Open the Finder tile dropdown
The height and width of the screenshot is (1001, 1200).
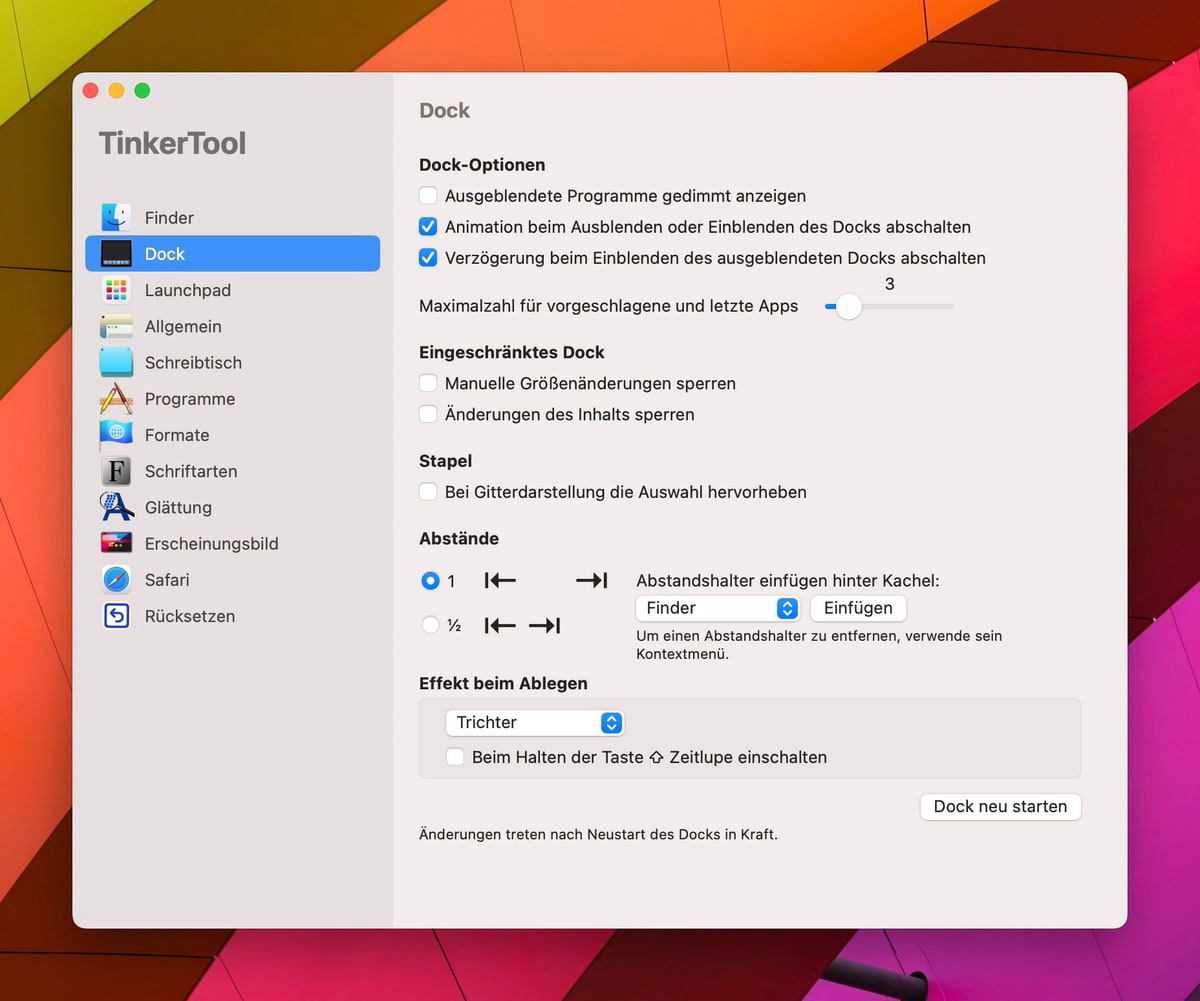717,608
